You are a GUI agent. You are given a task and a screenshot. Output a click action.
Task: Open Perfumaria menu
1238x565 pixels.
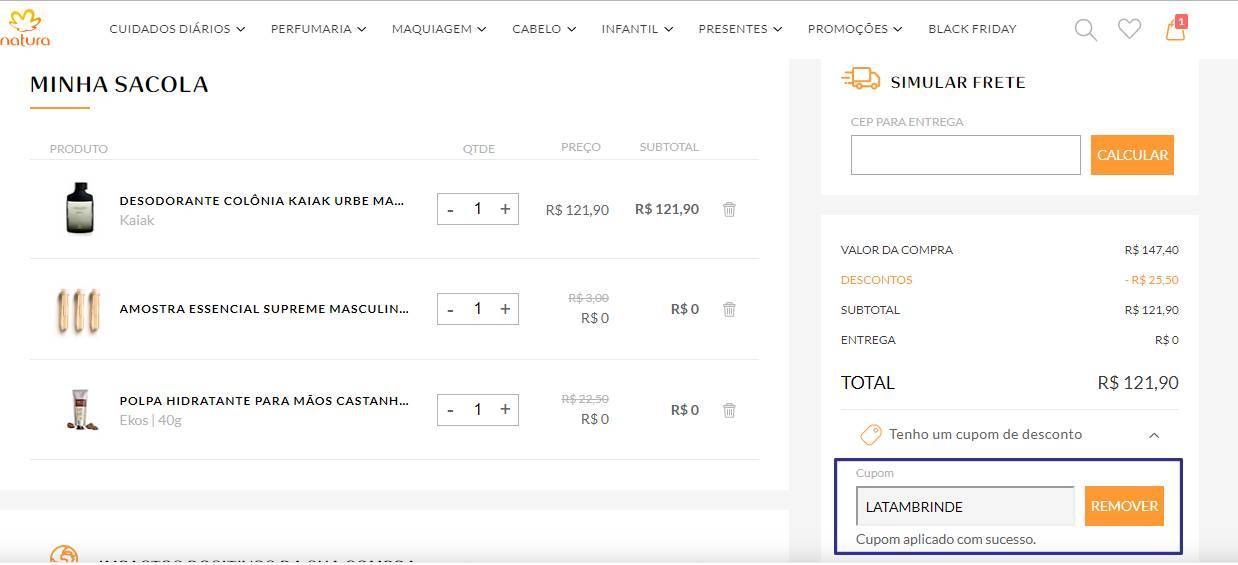[318, 29]
